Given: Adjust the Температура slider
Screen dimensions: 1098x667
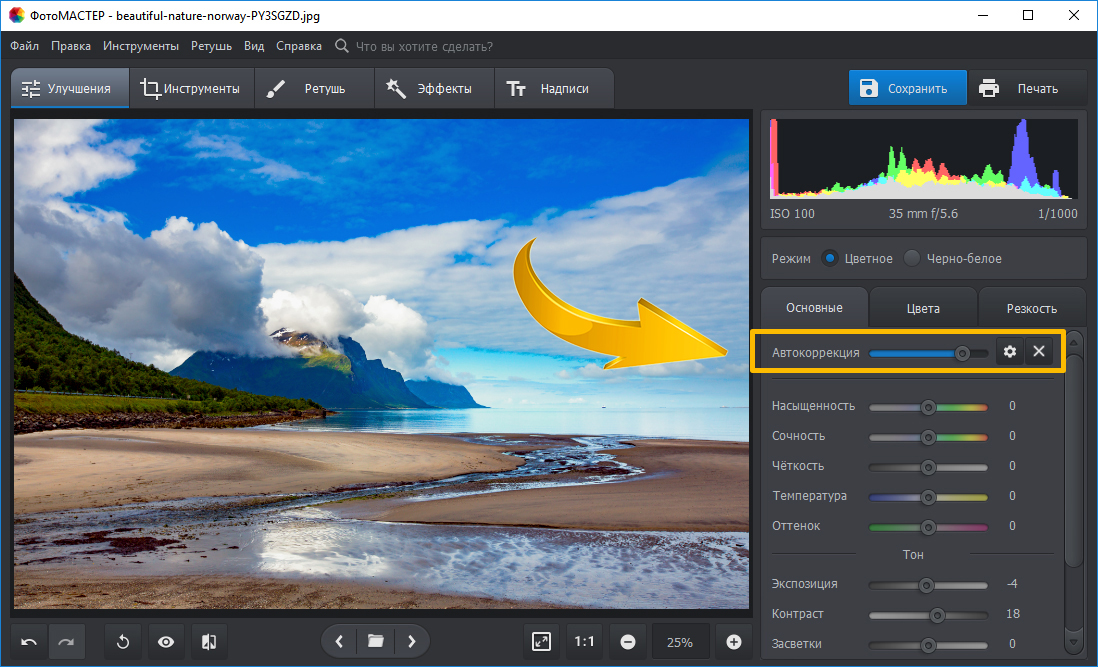Looking at the screenshot, I should (929, 497).
